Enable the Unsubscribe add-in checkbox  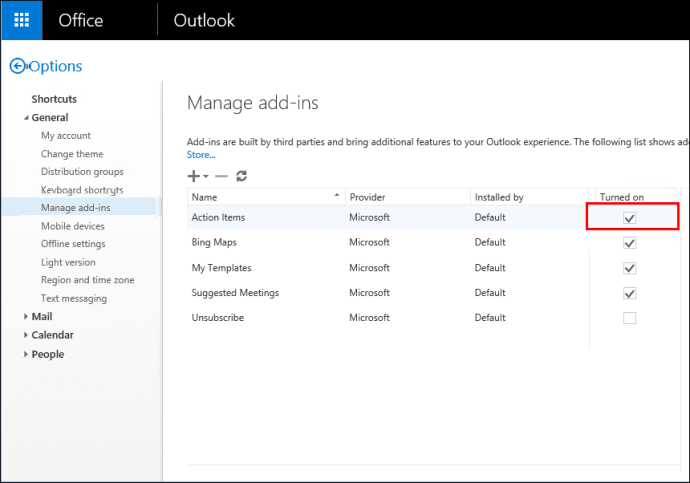pos(629,318)
